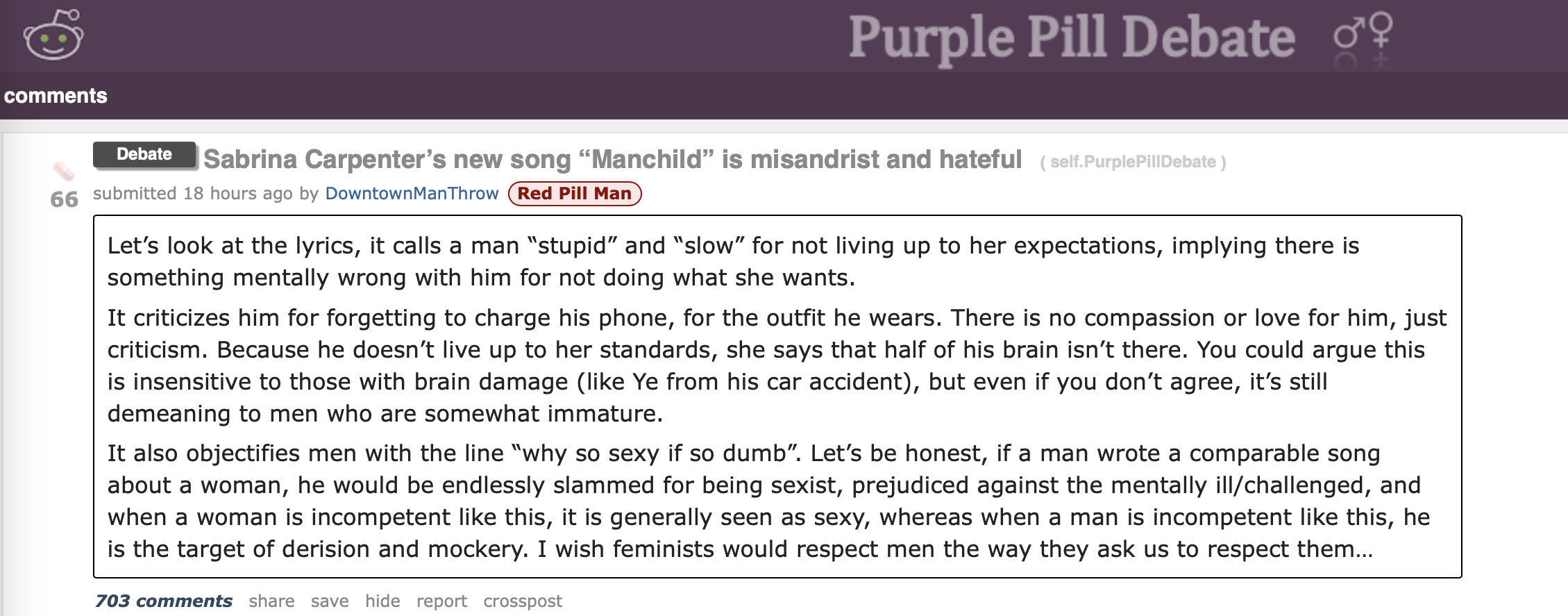The image size is (1568, 616).
Task: Click the post score 66
Action: point(64,200)
